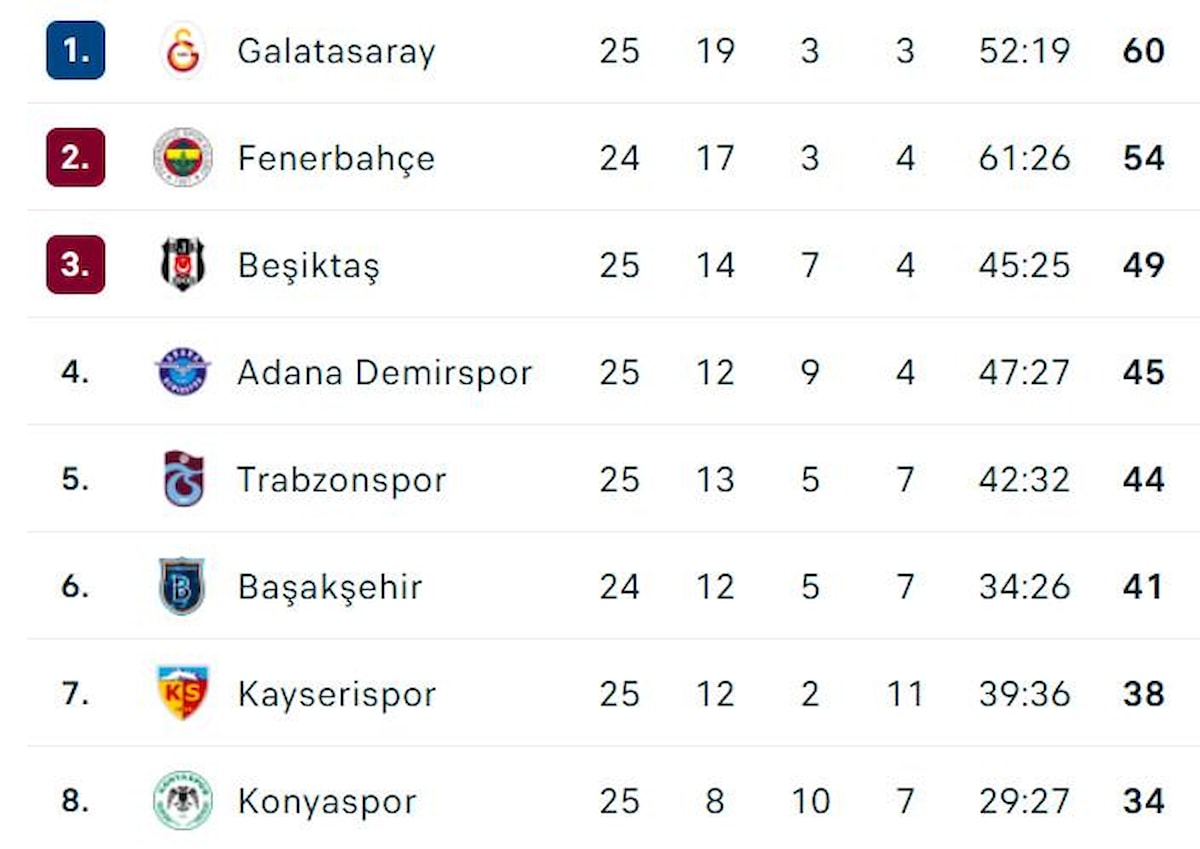Click the blue position 1 badge
The width and height of the screenshot is (1200, 849).
pos(75,51)
